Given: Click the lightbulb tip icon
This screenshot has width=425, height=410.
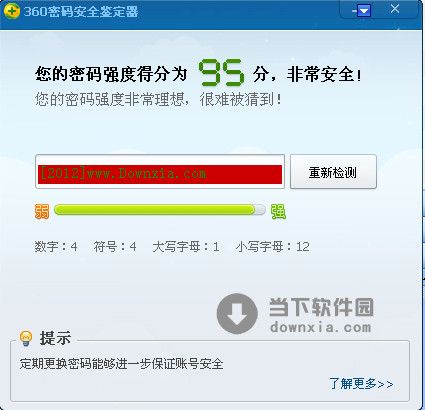Looking at the screenshot, I should [26, 338].
